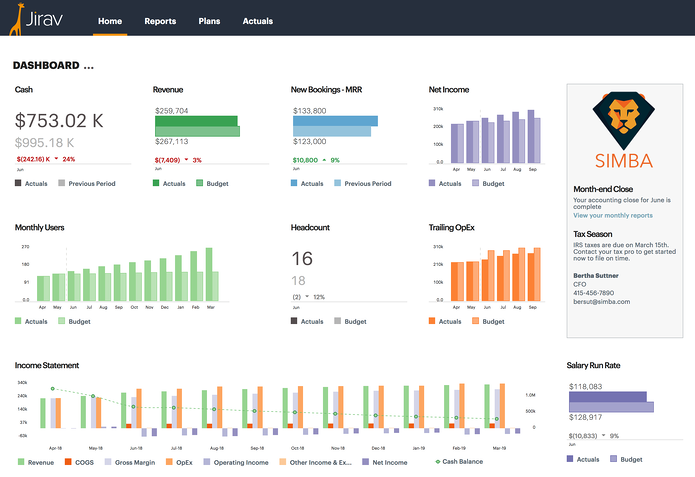Toggle the COGS legend item
Image resolution: width=695 pixels, height=477 pixels.
coord(79,462)
